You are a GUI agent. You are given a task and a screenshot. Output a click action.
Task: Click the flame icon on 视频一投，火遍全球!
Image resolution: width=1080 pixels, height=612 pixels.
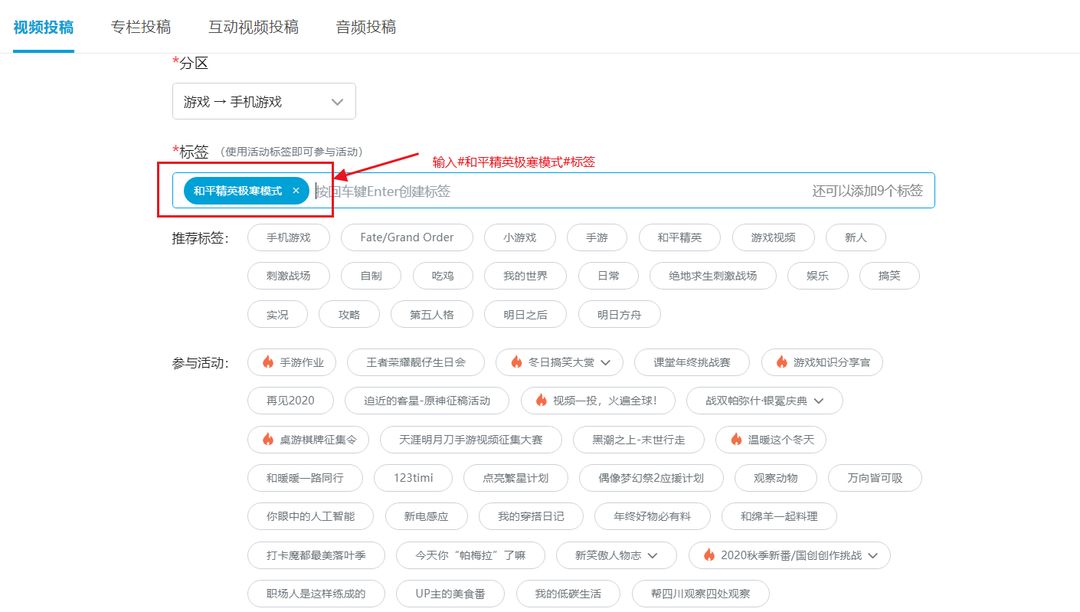click(x=541, y=400)
